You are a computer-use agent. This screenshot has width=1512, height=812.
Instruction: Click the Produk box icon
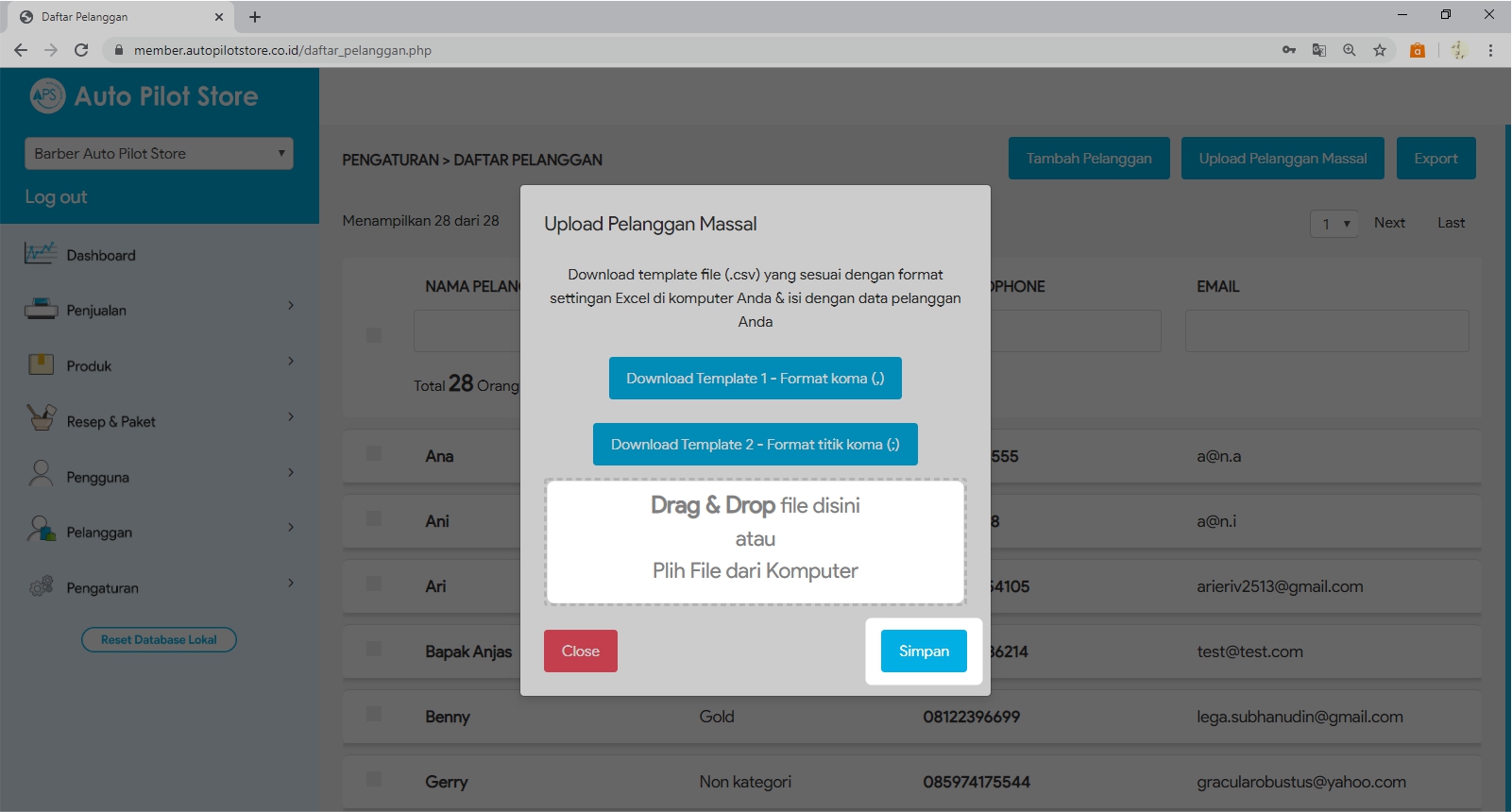41,364
